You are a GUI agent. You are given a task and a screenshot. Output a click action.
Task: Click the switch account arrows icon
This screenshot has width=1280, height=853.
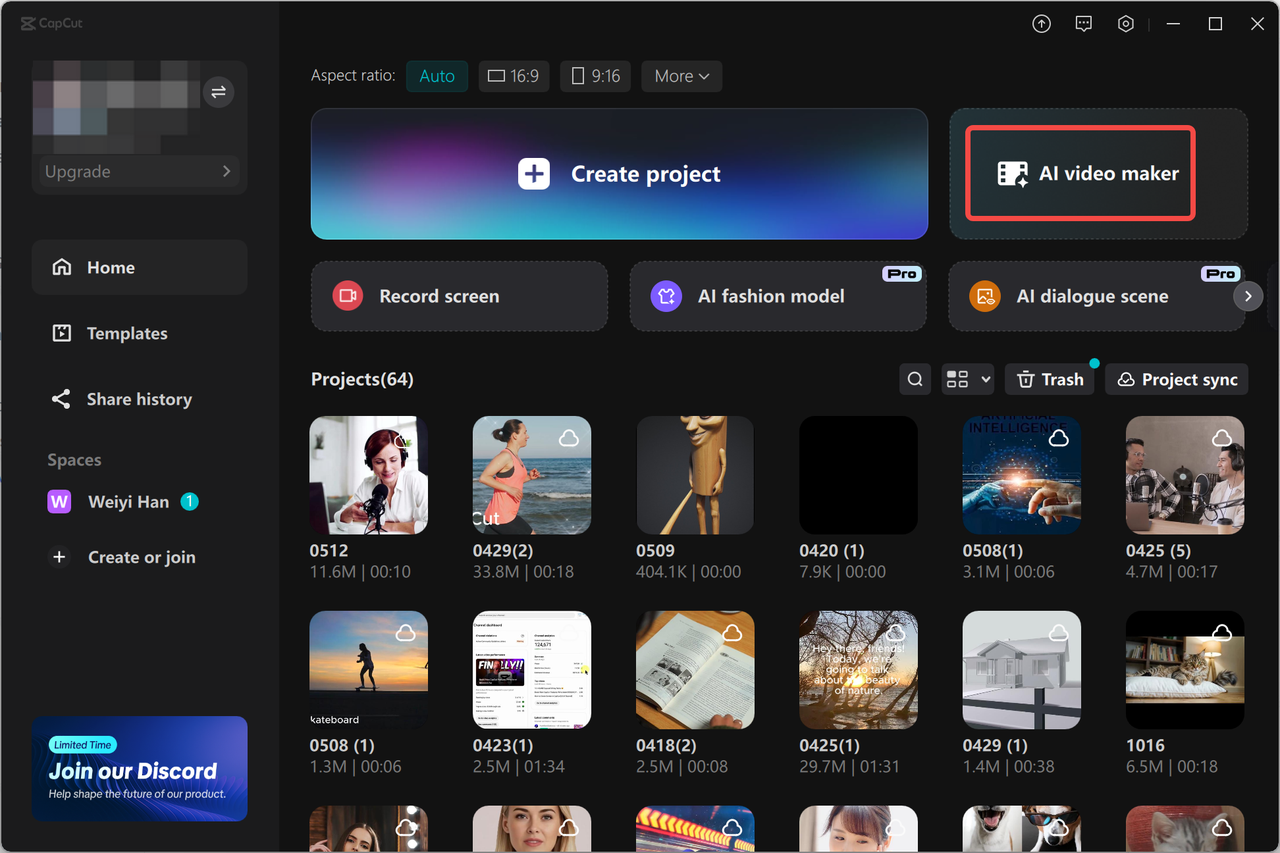pyautogui.click(x=218, y=93)
